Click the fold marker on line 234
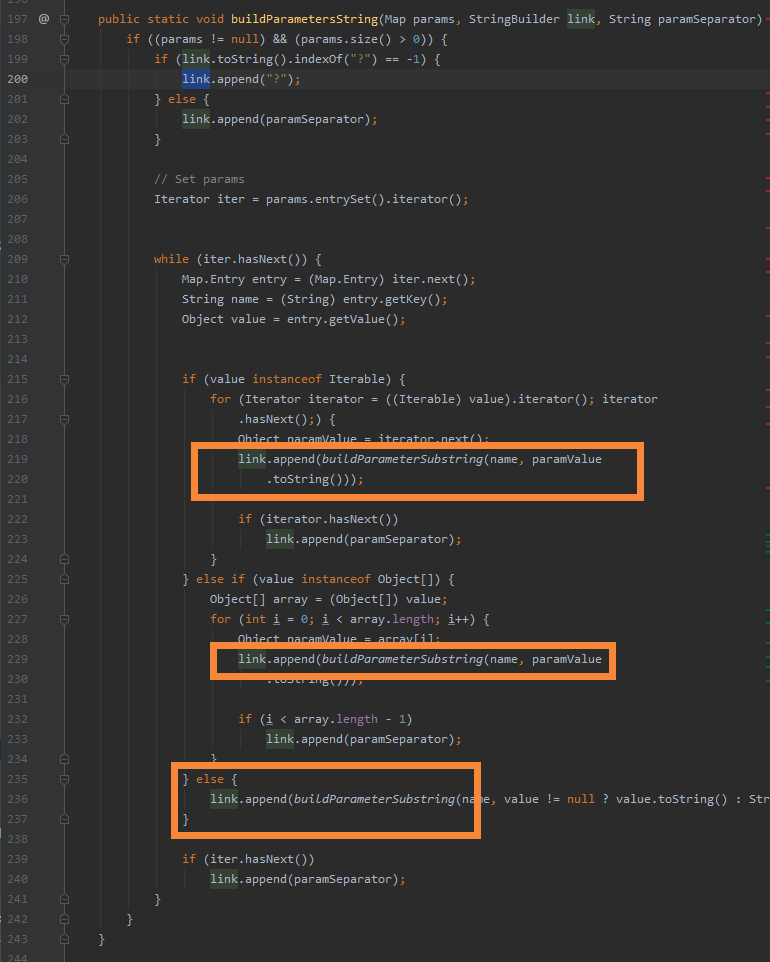 (64, 759)
